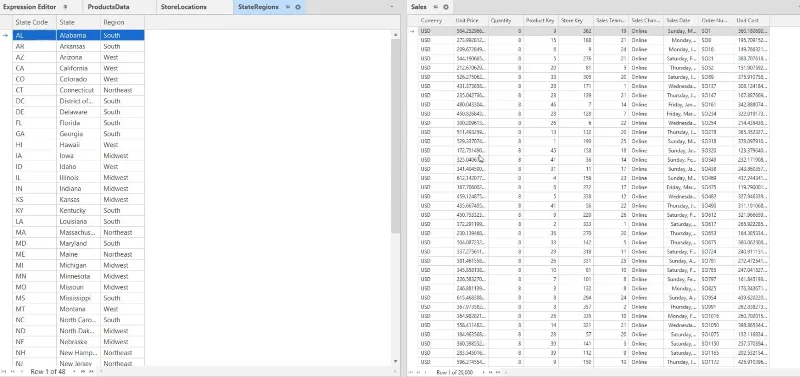Sort Sales by Unit Price column header
The height and width of the screenshot is (377, 800).
pyautogui.click(x=470, y=20)
